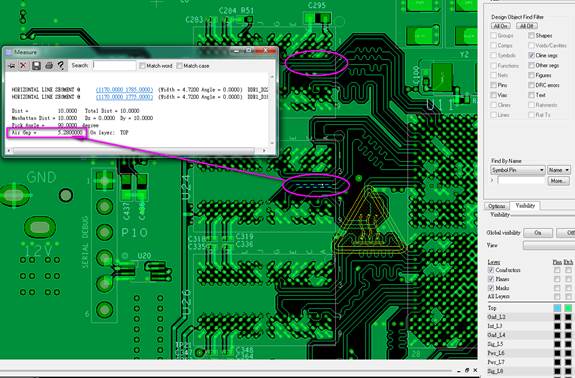Click the sticky pin icon in Measure toolbar
This screenshot has height=378, width=575.
(x=12, y=66)
